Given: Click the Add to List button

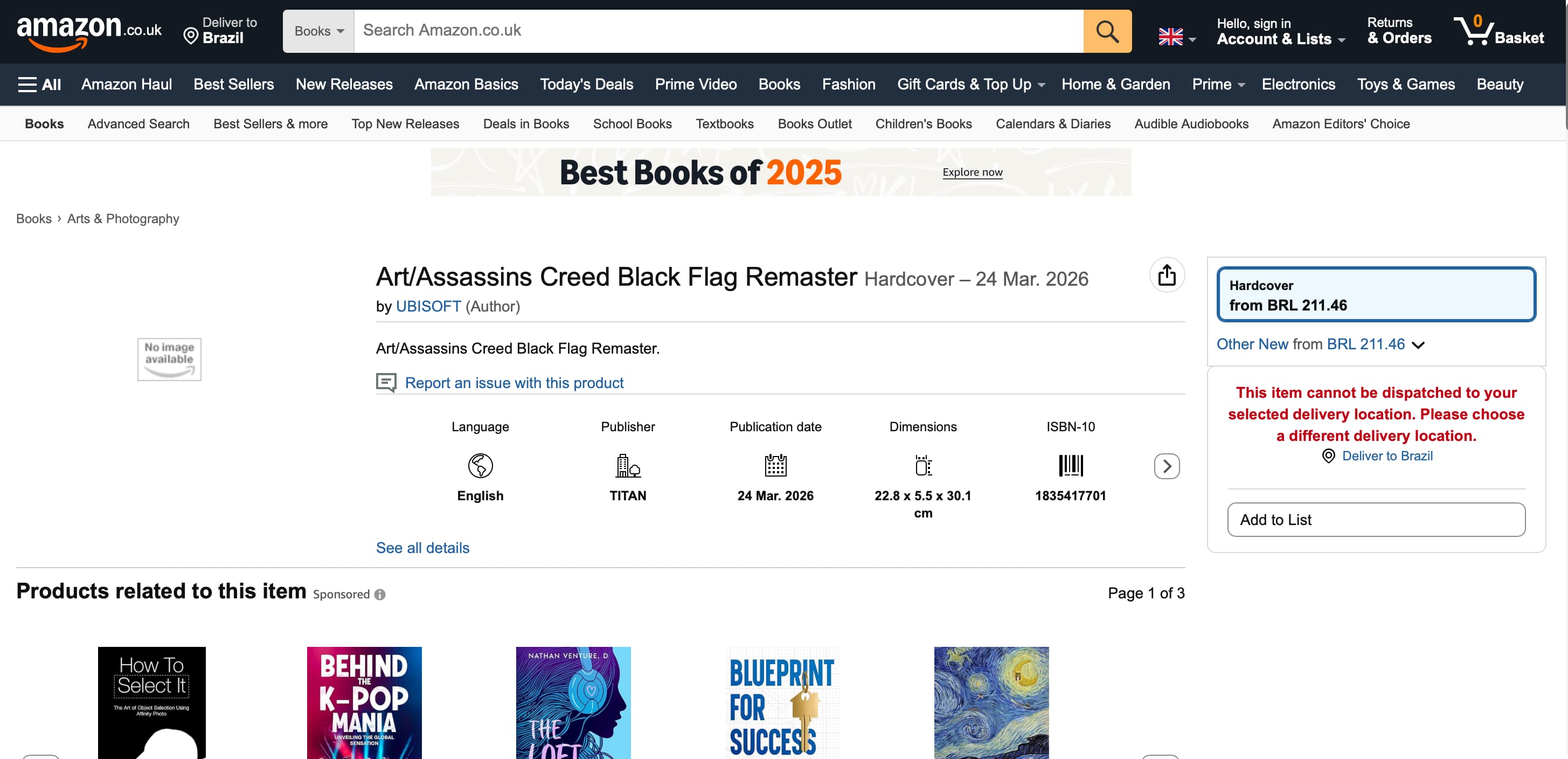Looking at the screenshot, I should (1376, 520).
